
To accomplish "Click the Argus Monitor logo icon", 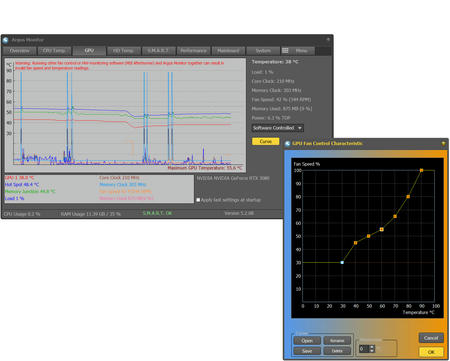I will 5,40.
